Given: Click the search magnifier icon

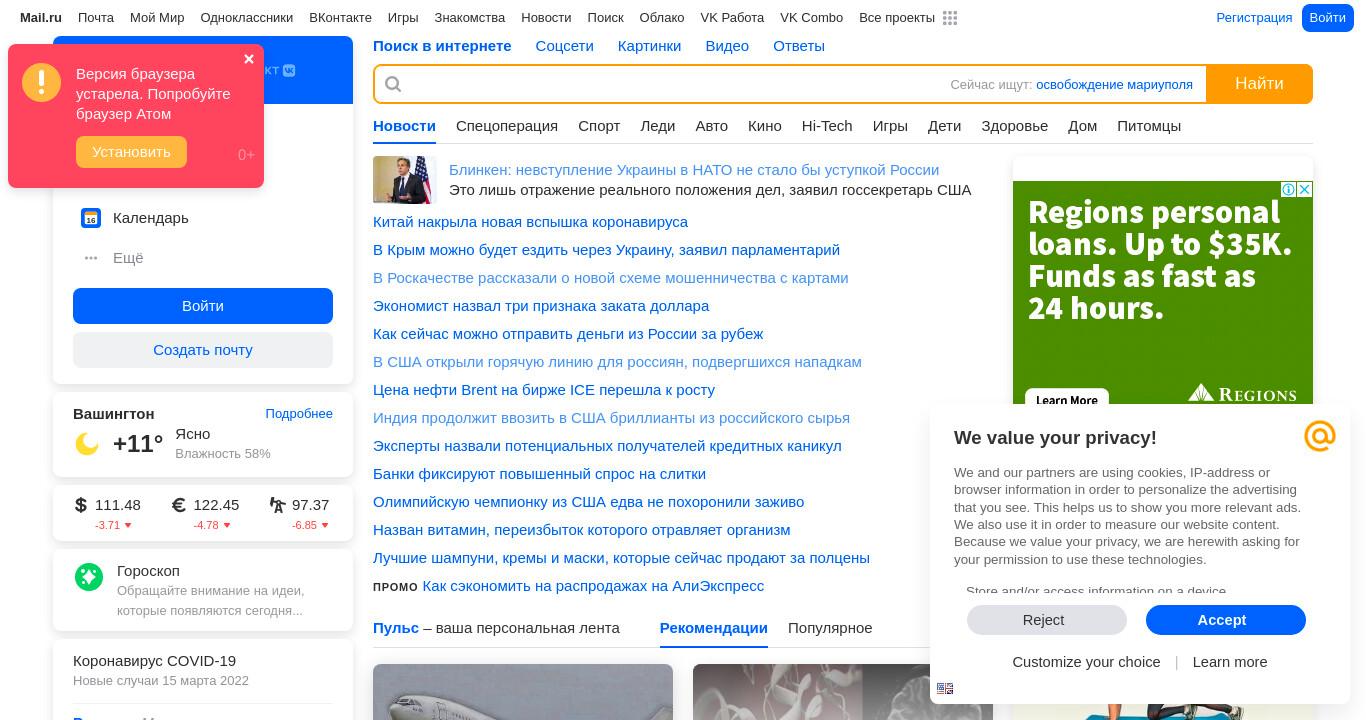Looking at the screenshot, I should 393,84.
